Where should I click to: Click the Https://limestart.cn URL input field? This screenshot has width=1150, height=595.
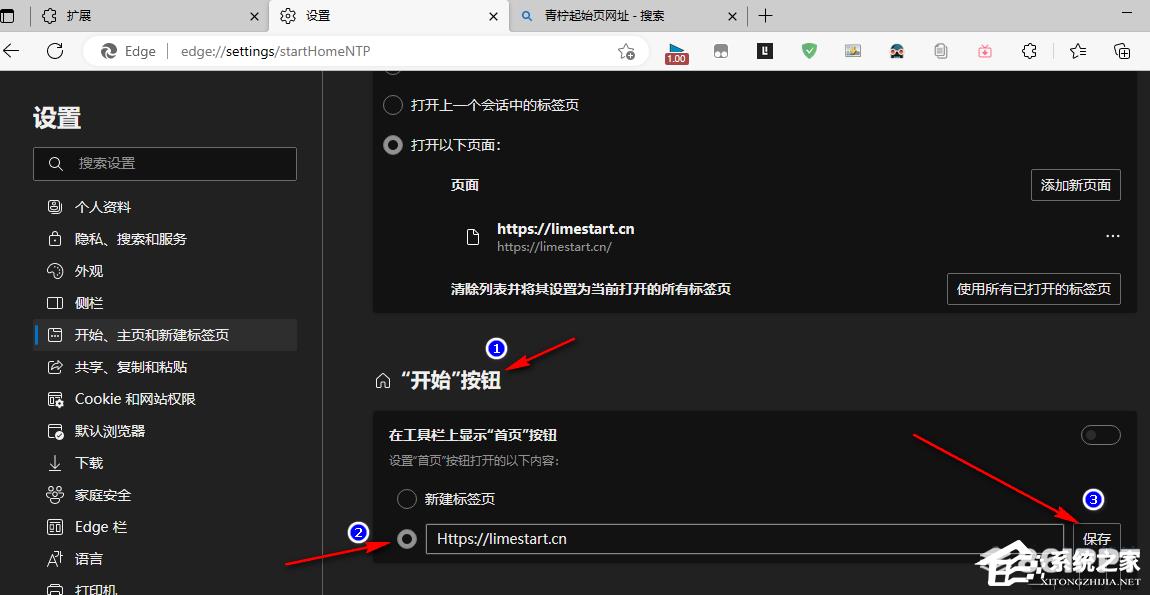tap(744, 539)
